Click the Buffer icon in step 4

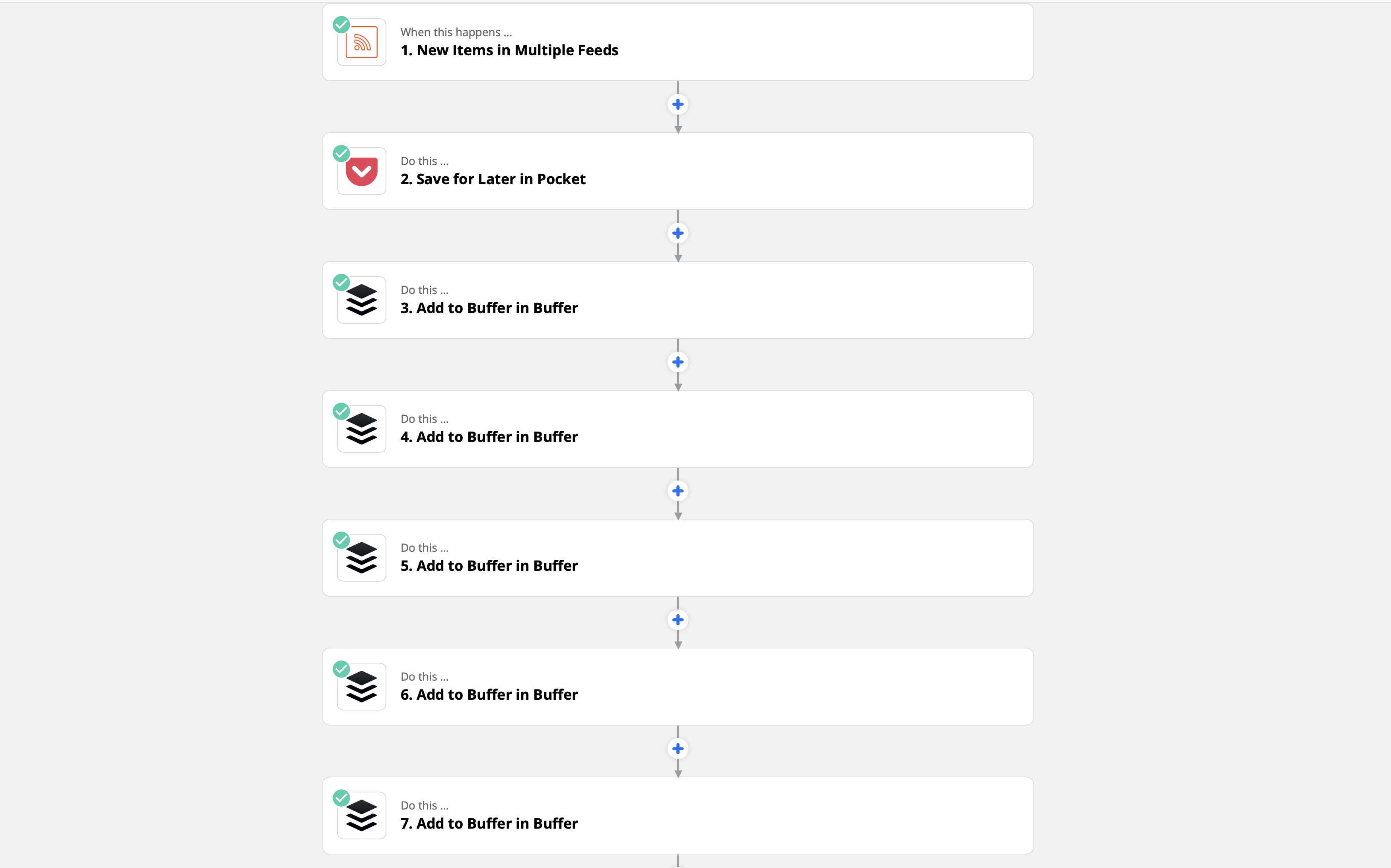[362, 429]
